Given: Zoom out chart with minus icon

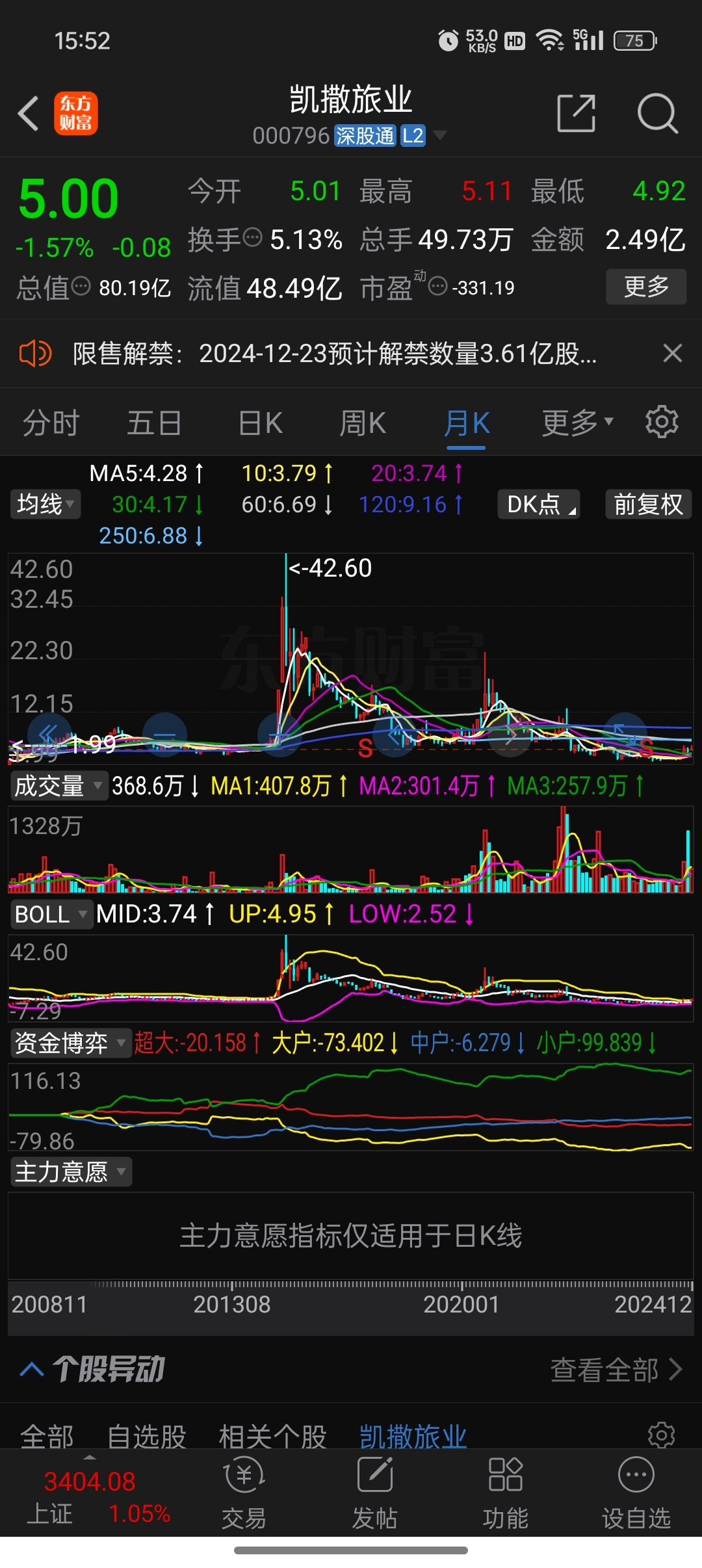Looking at the screenshot, I should tap(165, 735).
